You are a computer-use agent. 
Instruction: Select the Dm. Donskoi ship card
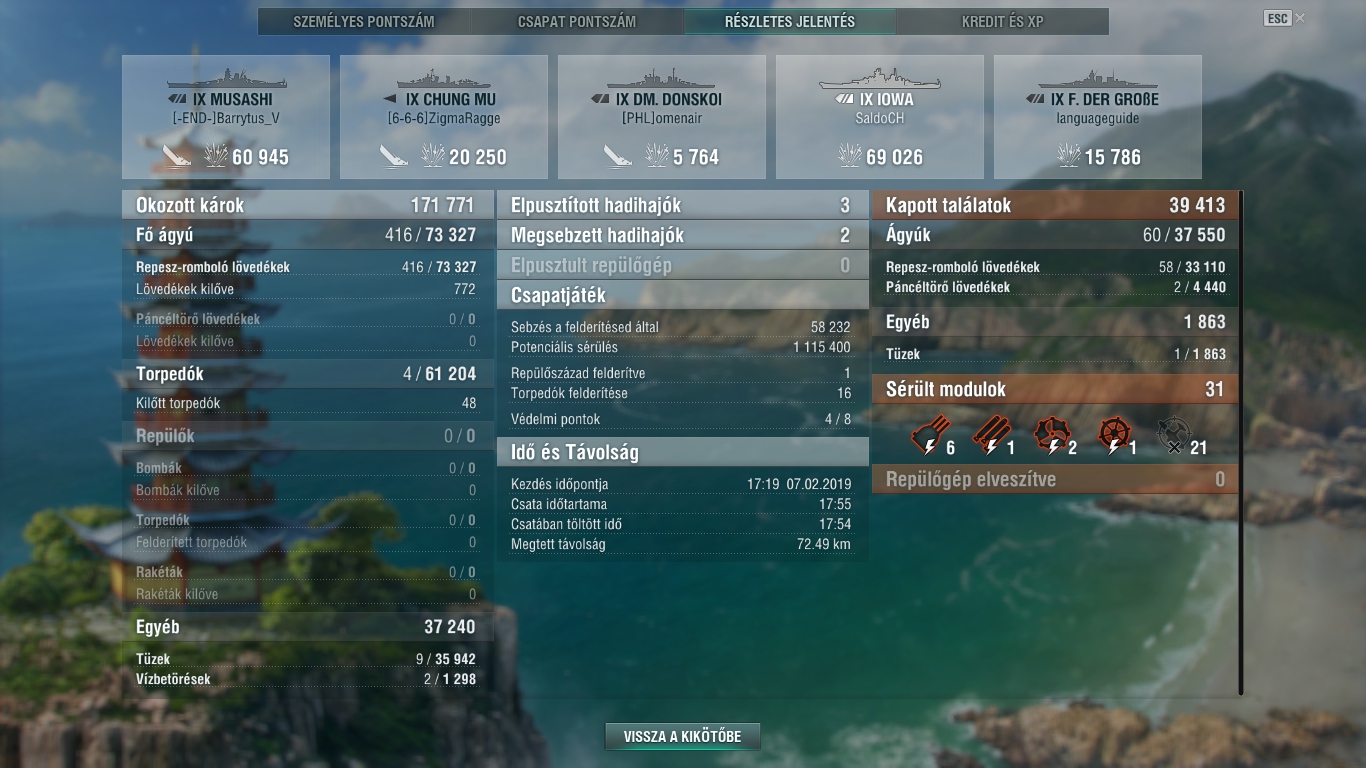coord(662,117)
